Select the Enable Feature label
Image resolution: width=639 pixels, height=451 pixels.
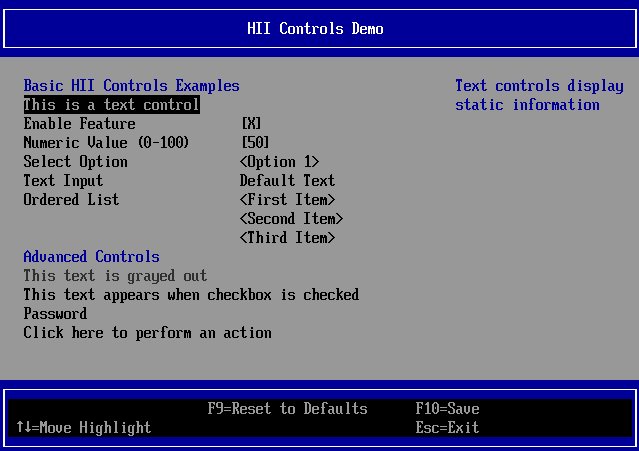pos(79,124)
